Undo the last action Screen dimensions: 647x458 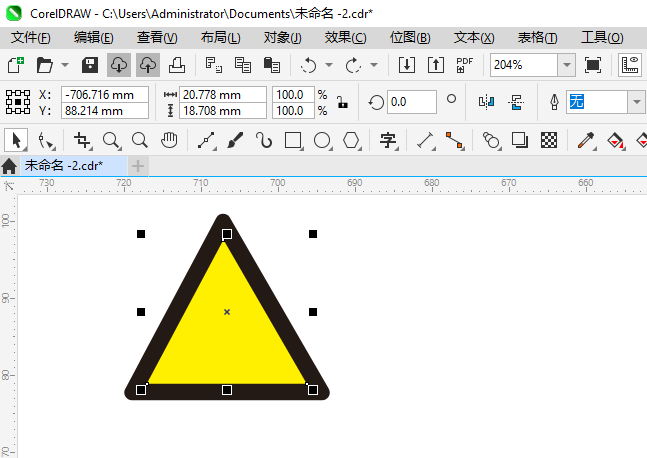[308, 65]
